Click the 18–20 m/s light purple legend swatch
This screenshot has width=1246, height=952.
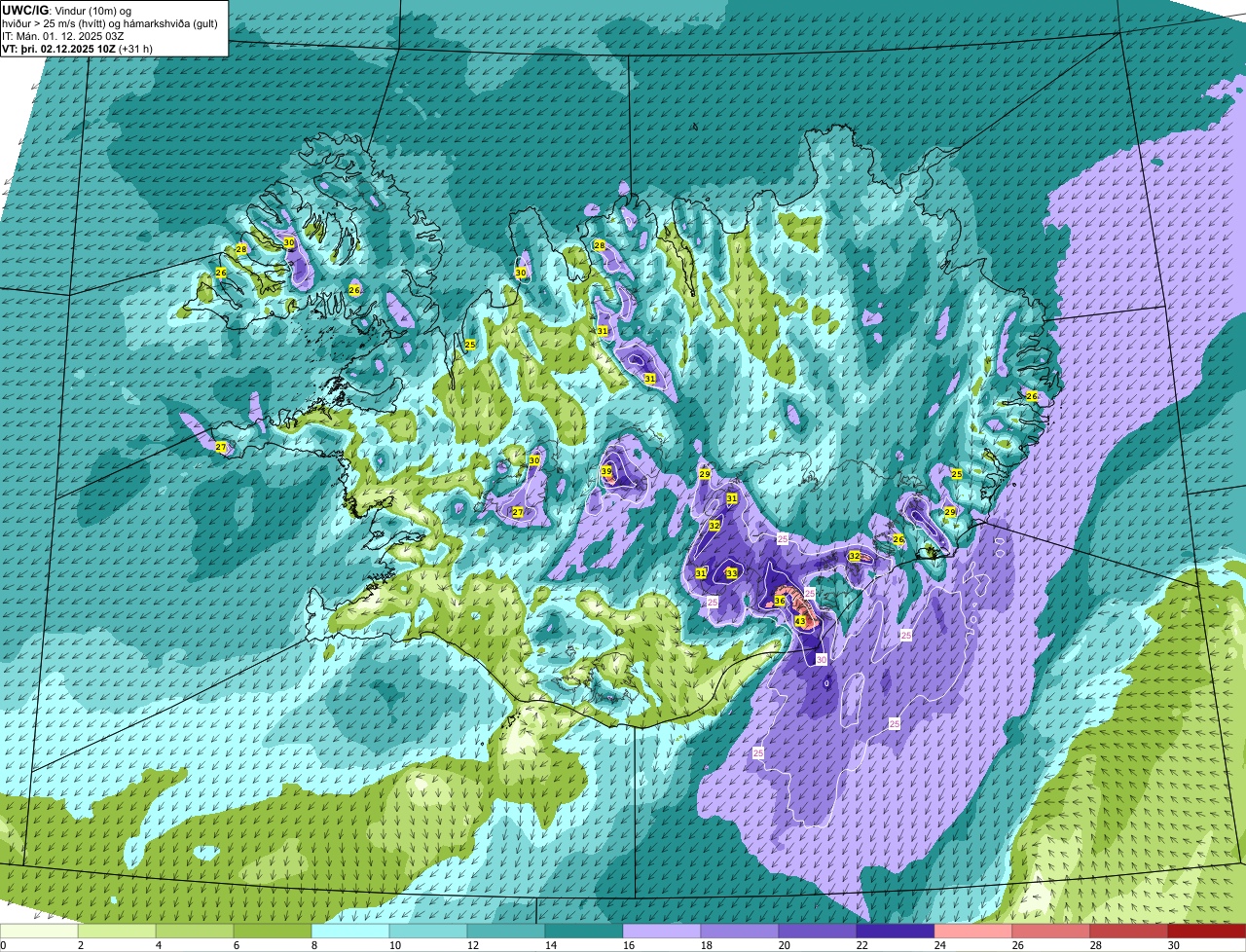coord(740,931)
